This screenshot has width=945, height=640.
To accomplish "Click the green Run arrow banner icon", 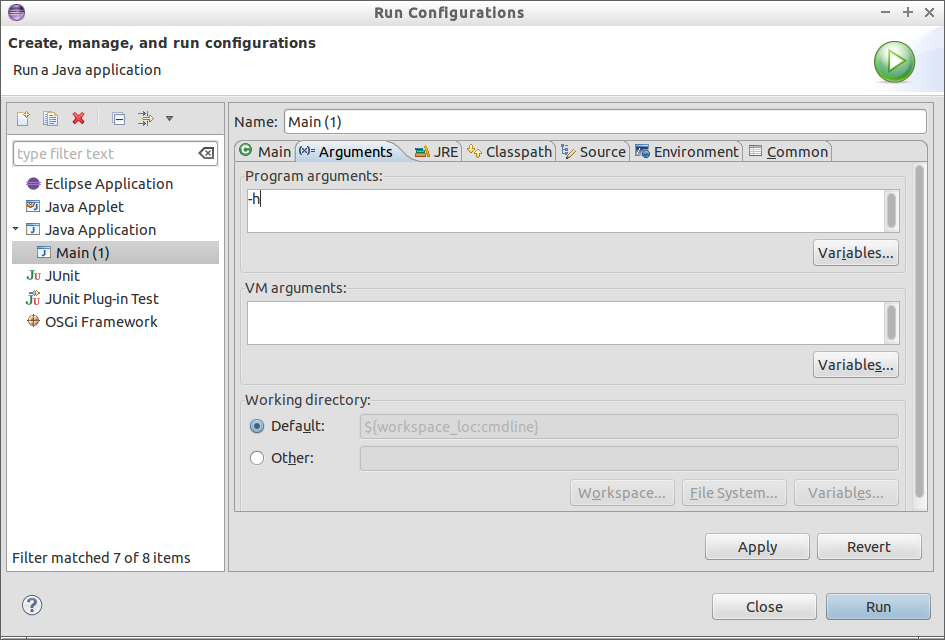I will [894, 63].
